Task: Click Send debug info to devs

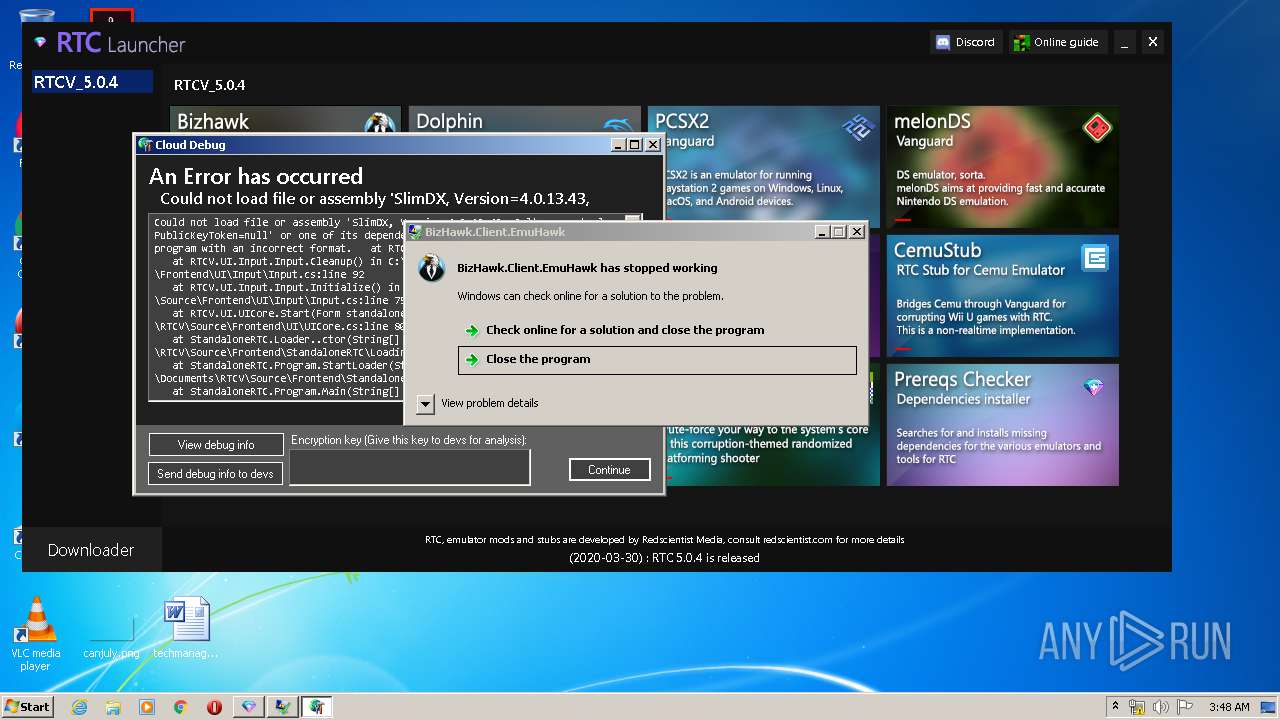Action: coord(216,474)
